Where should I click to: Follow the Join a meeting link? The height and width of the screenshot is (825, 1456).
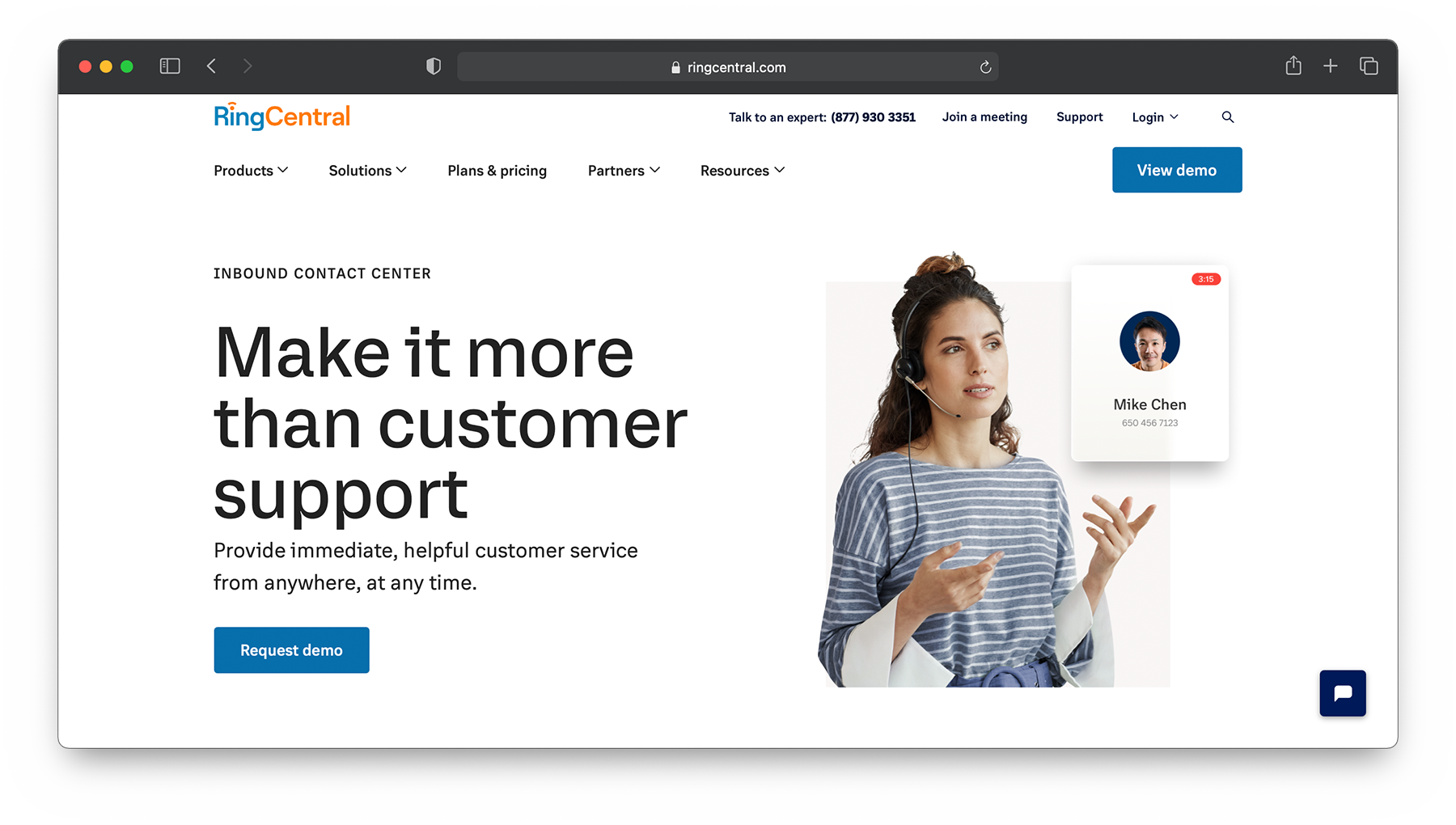[984, 117]
